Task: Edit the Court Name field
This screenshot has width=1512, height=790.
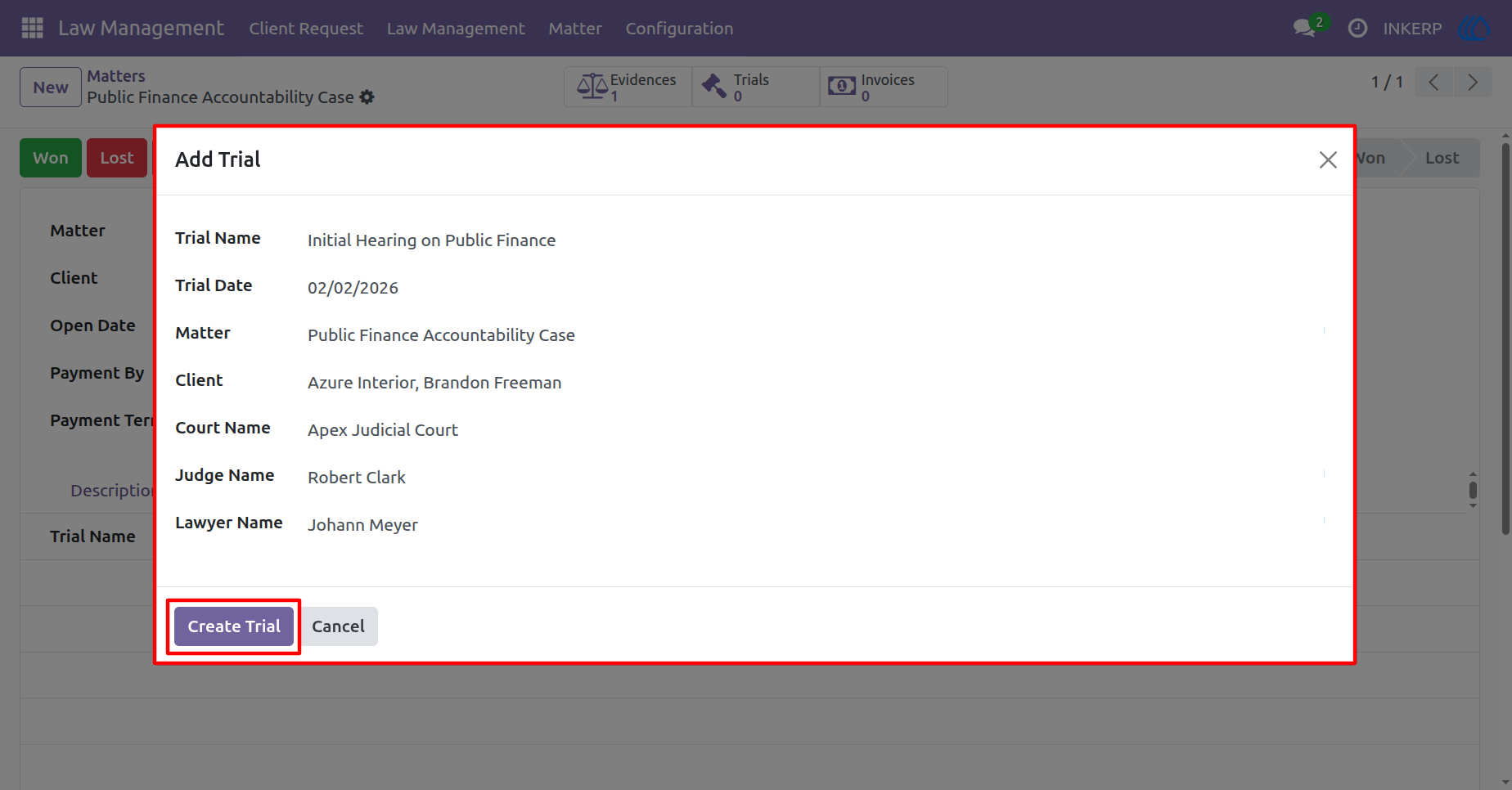Action: [817, 430]
